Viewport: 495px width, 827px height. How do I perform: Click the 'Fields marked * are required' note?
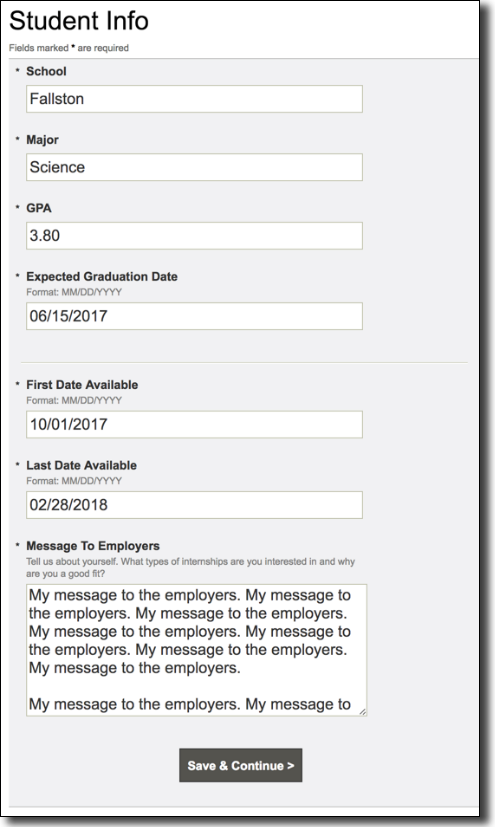(69, 48)
